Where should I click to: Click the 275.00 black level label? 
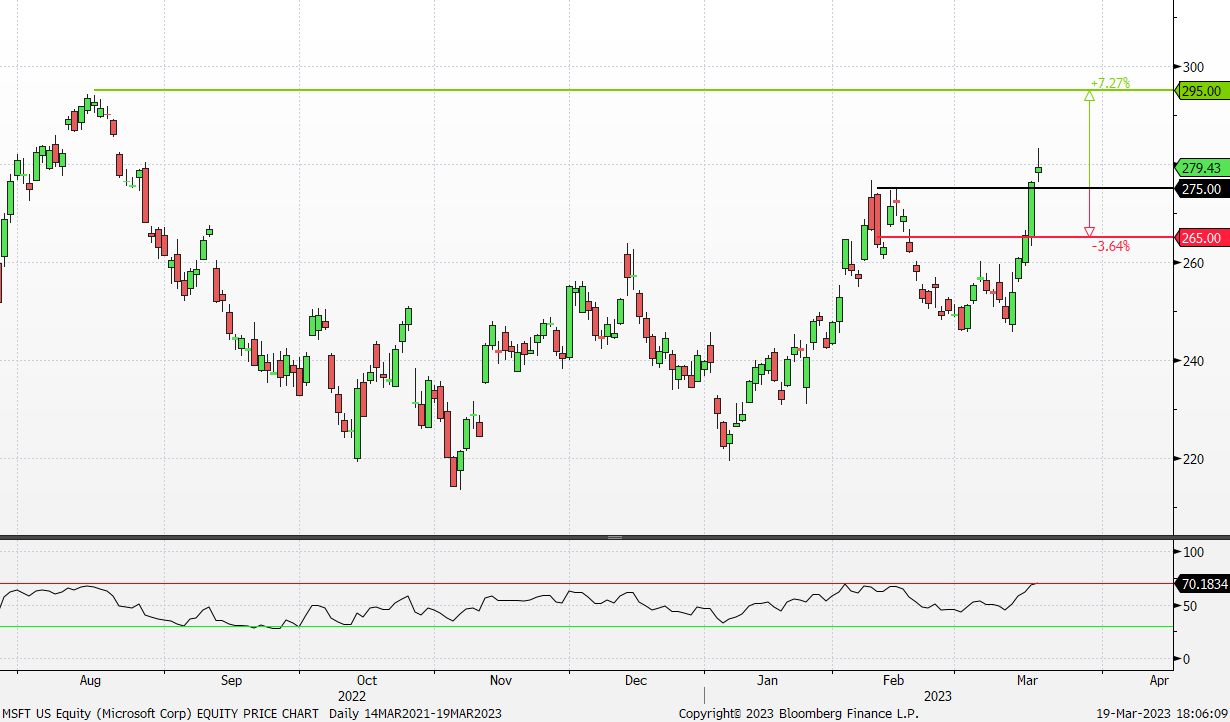[x=1201, y=189]
